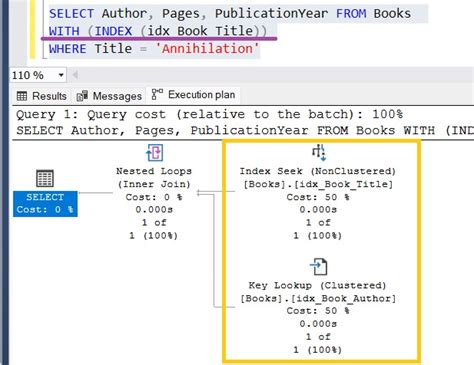
Task: Click the Cost: 0 % under Nested Loops
Action: [x=154, y=197]
